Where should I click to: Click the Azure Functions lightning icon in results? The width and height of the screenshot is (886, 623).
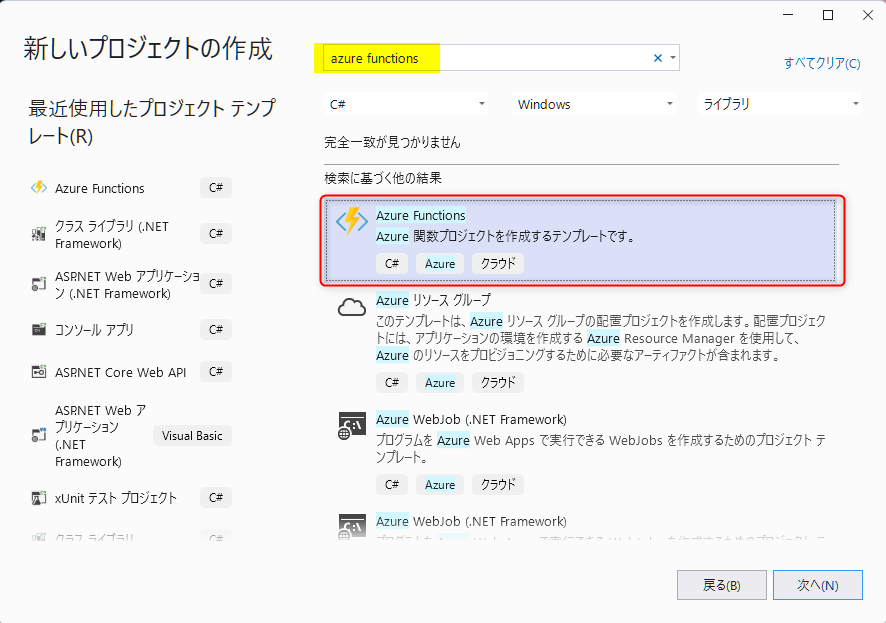tap(351, 221)
